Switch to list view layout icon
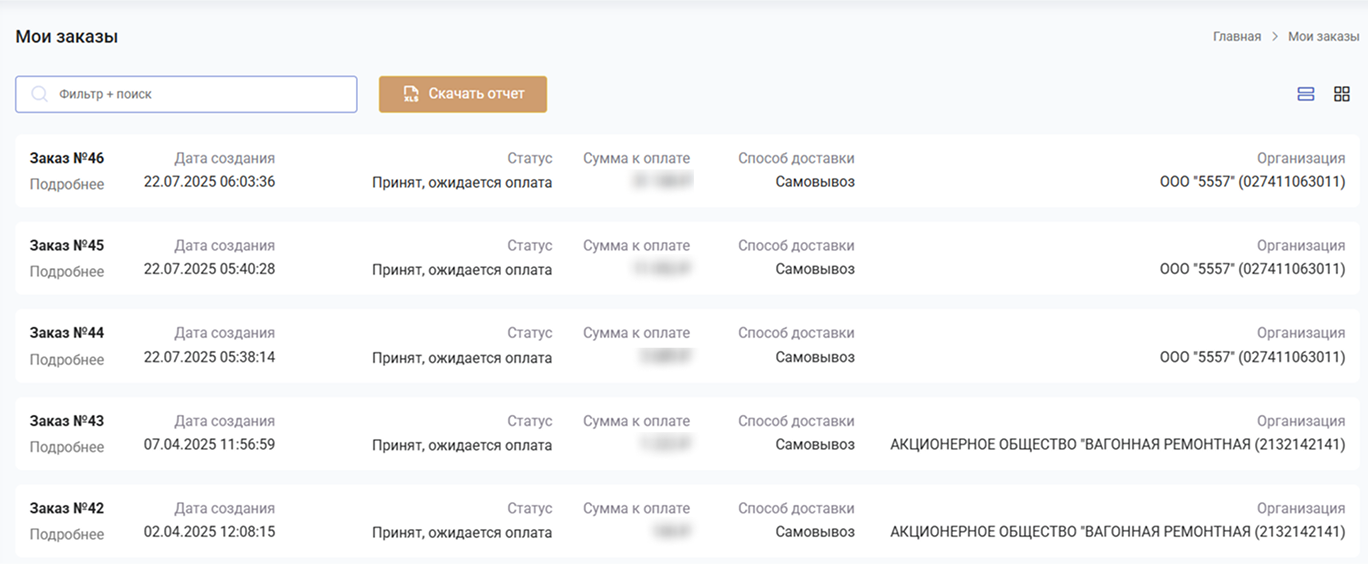The image size is (1368, 564). coord(1305,94)
